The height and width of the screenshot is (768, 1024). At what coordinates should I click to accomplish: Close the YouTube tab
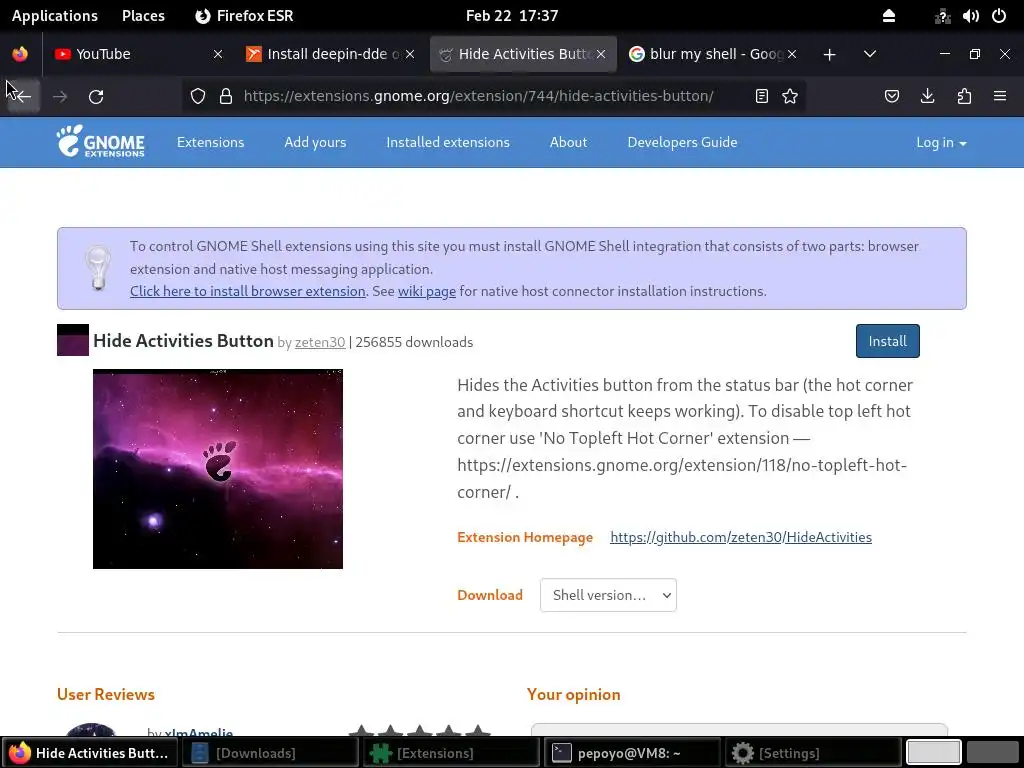(218, 54)
